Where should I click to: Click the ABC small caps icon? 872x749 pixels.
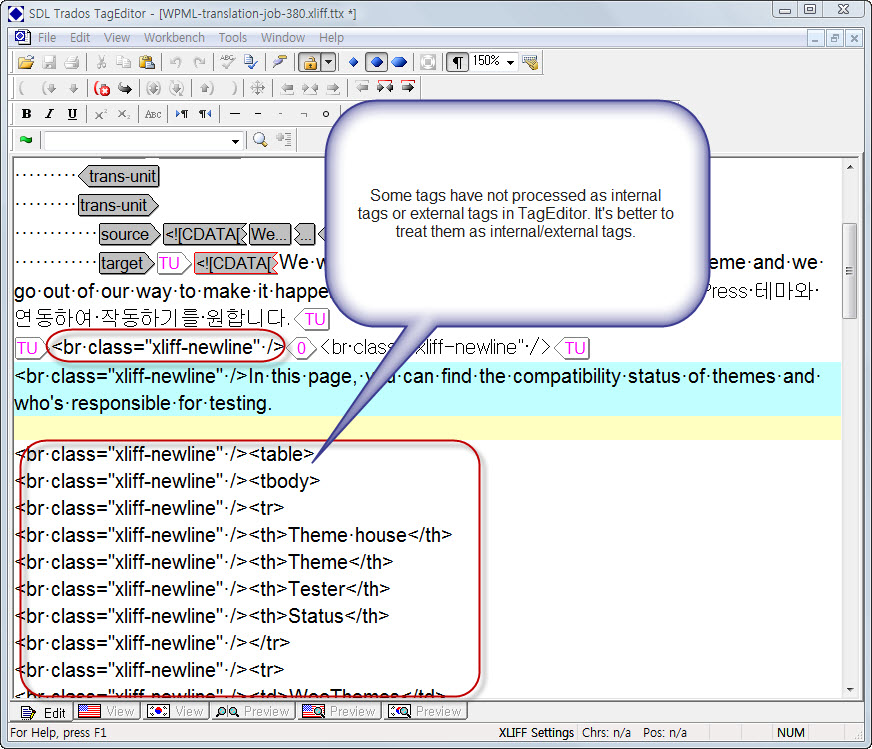click(153, 114)
